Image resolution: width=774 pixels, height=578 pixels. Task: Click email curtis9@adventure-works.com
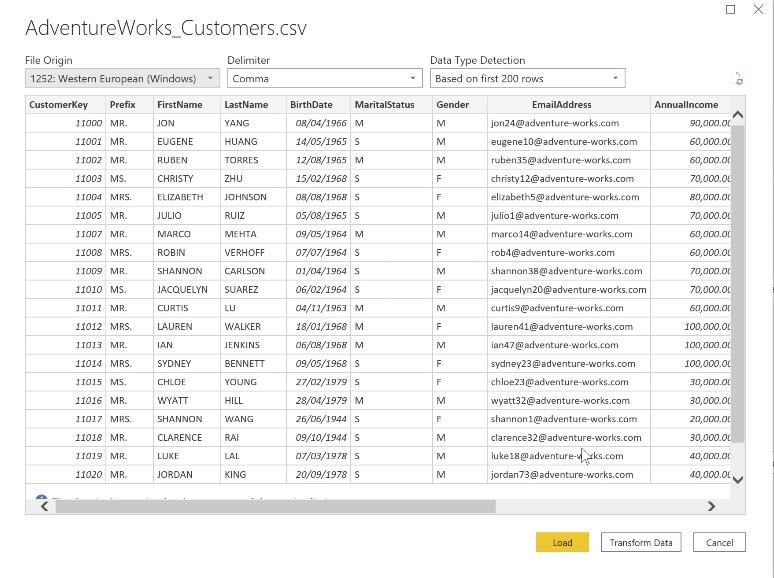coord(569,308)
